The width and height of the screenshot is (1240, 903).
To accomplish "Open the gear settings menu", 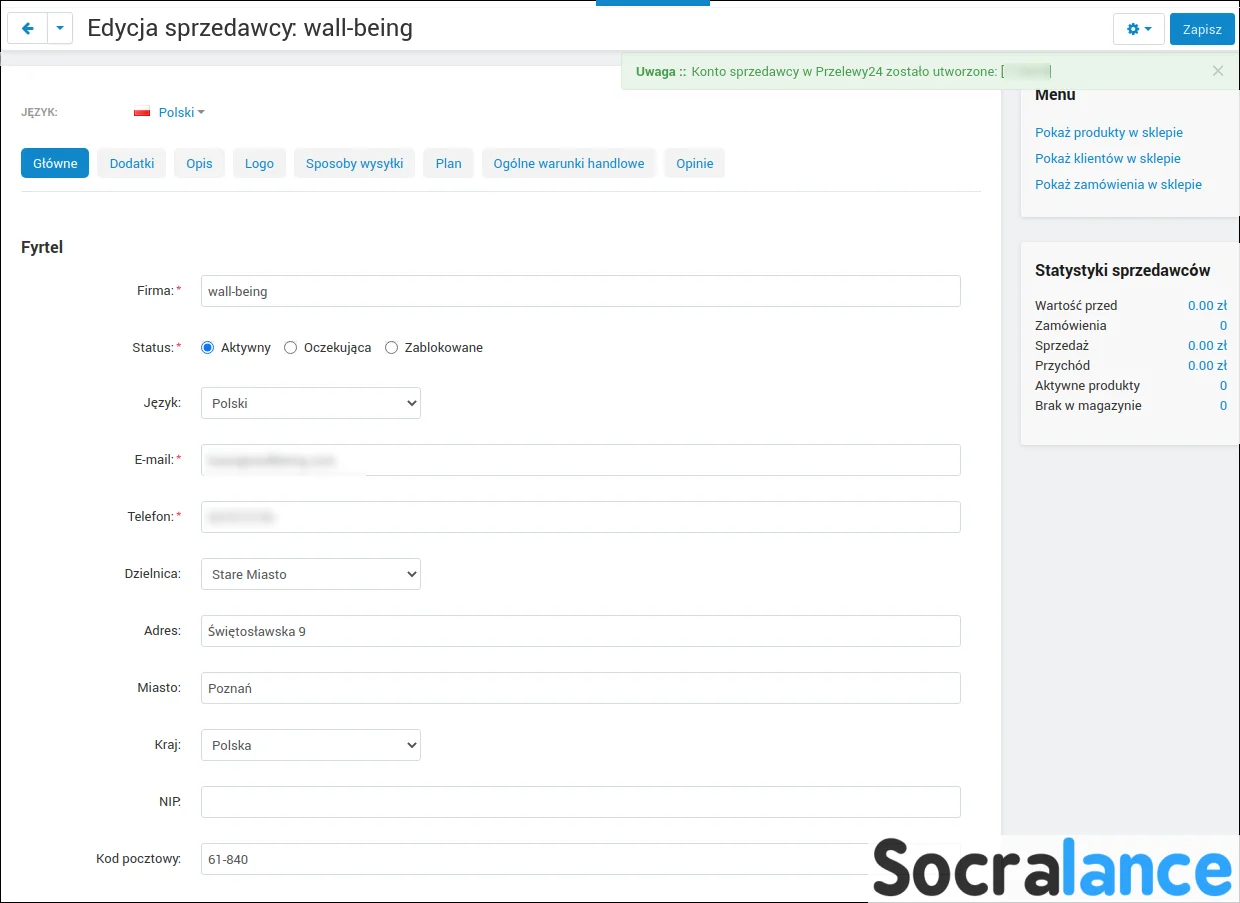I will tap(1138, 29).
